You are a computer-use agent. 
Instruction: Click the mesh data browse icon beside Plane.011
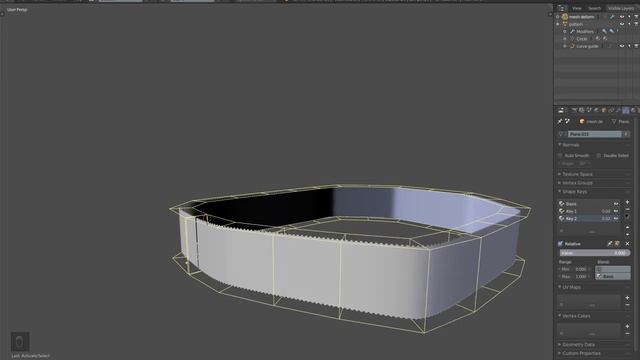coord(562,134)
